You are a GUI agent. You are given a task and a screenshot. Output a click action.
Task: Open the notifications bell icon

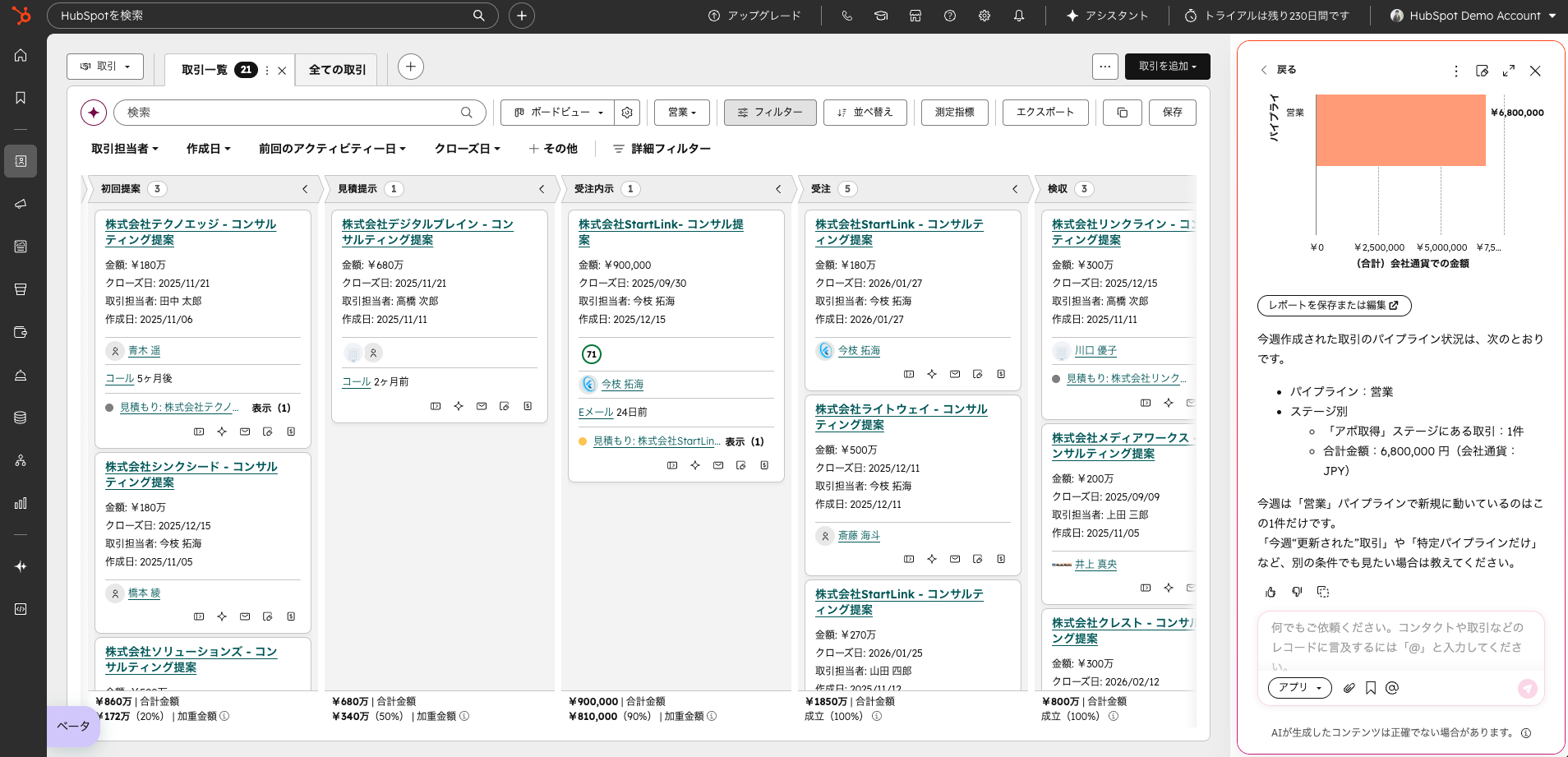click(1019, 16)
